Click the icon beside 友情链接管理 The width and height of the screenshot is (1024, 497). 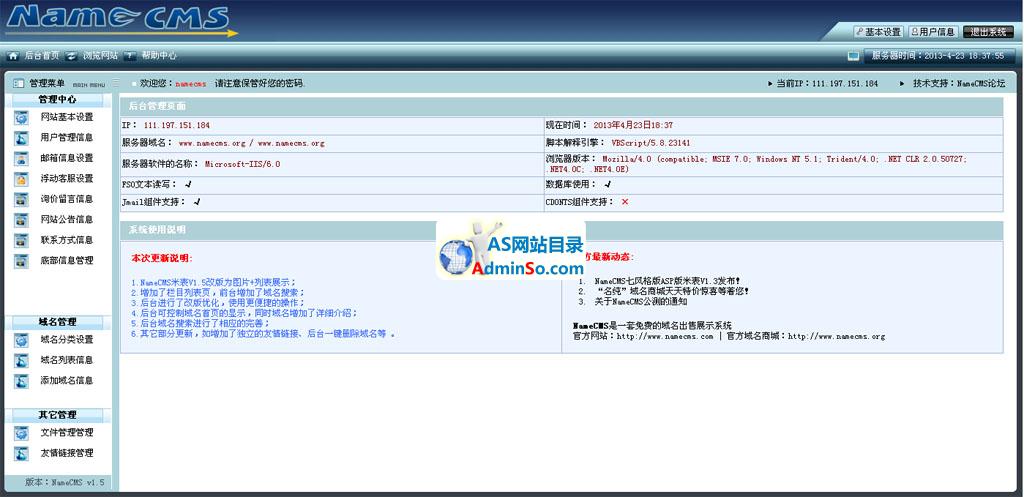[x=22, y=453]
